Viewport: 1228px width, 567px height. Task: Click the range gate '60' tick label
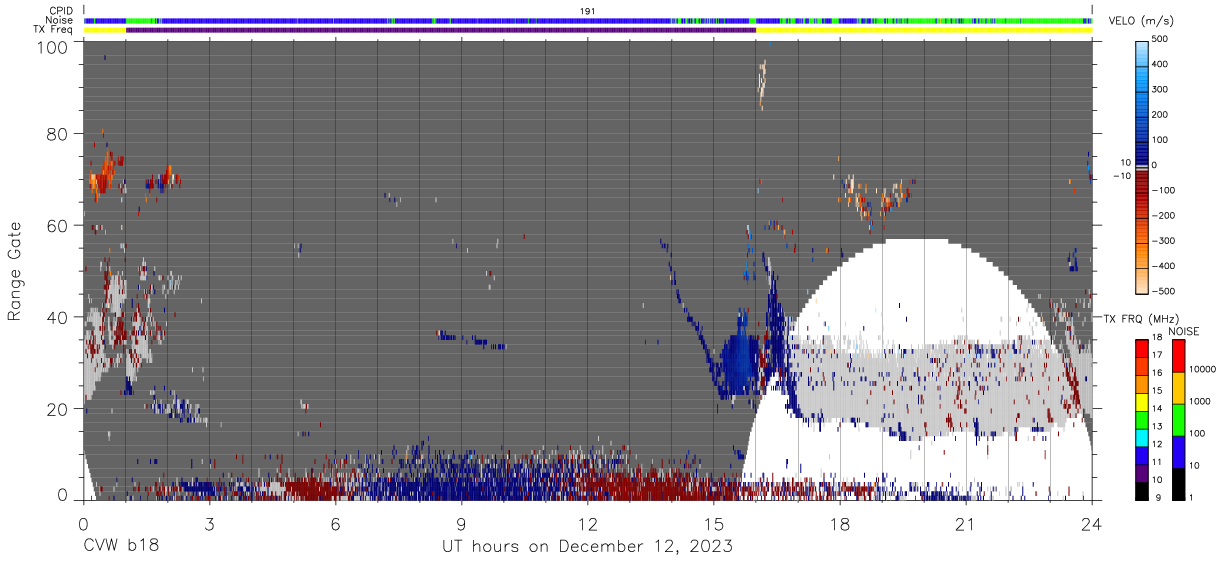coord(58,226)
